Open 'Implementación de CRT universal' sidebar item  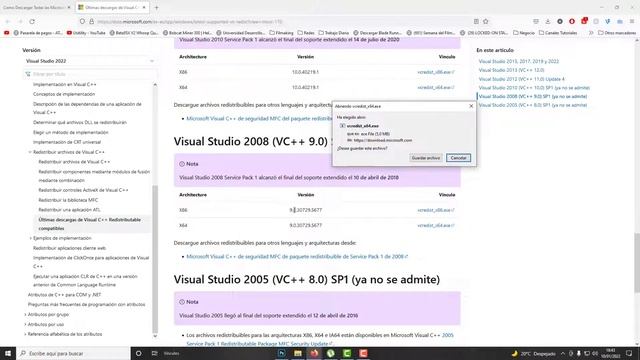pos(67,142)
